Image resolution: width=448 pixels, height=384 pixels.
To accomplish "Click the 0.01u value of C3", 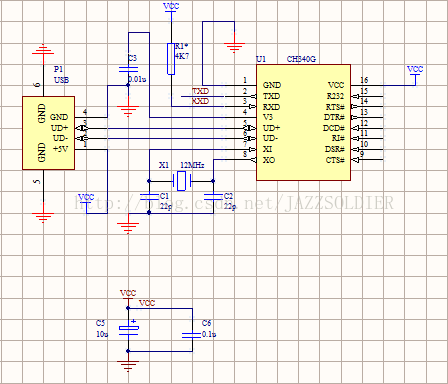I will 137,79.
